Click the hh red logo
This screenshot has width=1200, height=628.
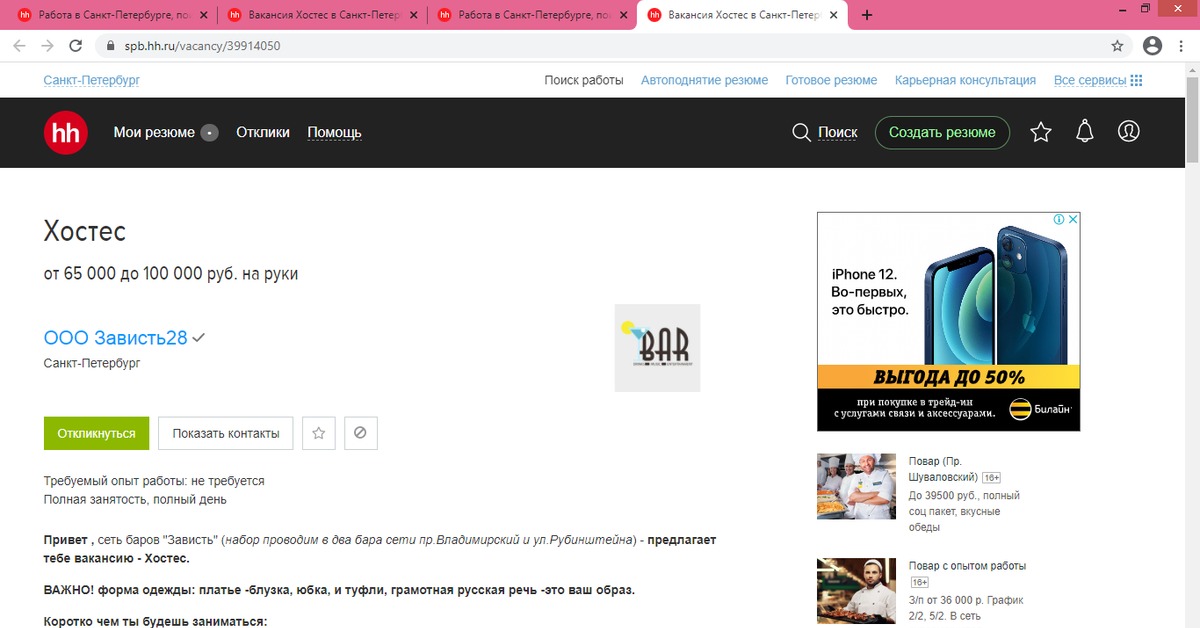[66, 132]
